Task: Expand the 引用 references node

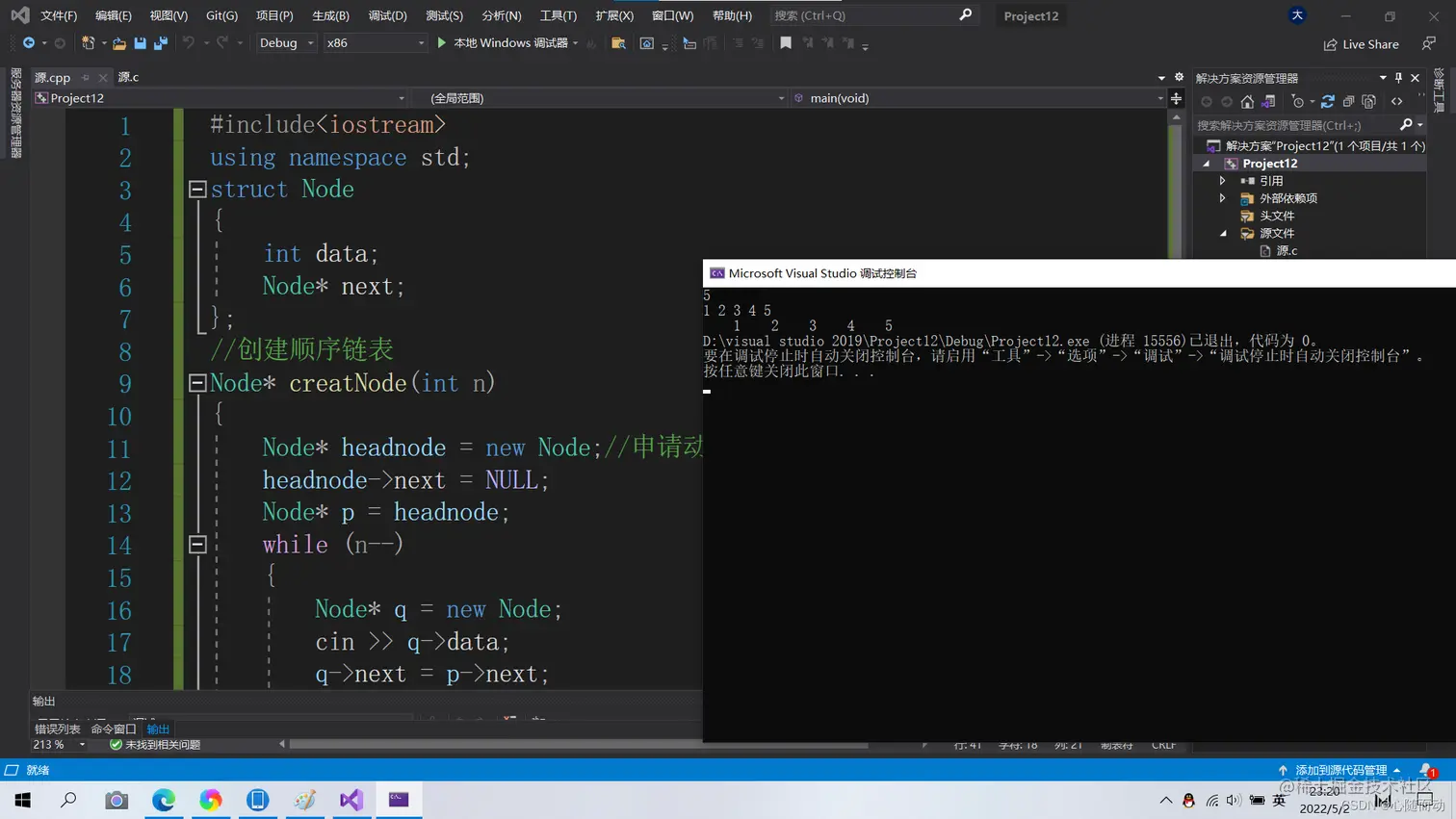Action: 1223,181
